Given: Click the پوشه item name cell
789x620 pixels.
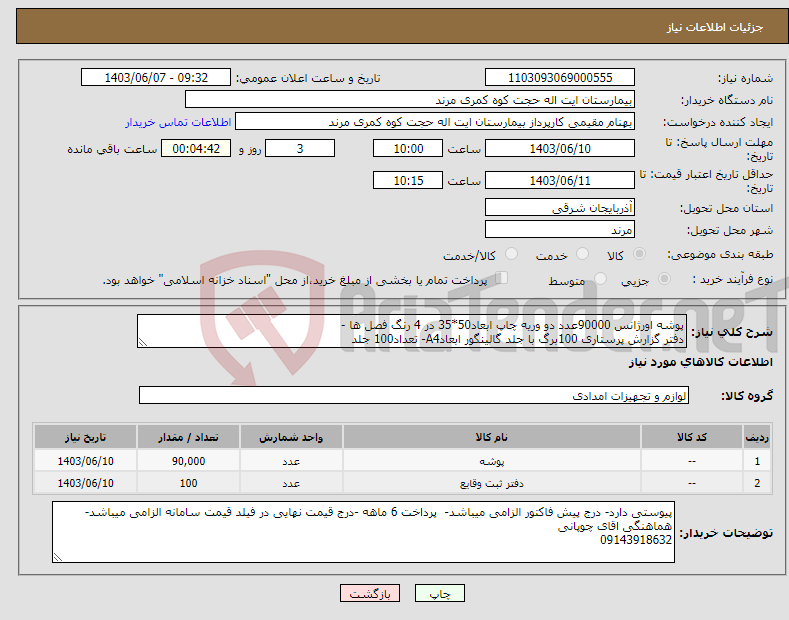Looking at the screenshot, I should (x=492, y=461).
